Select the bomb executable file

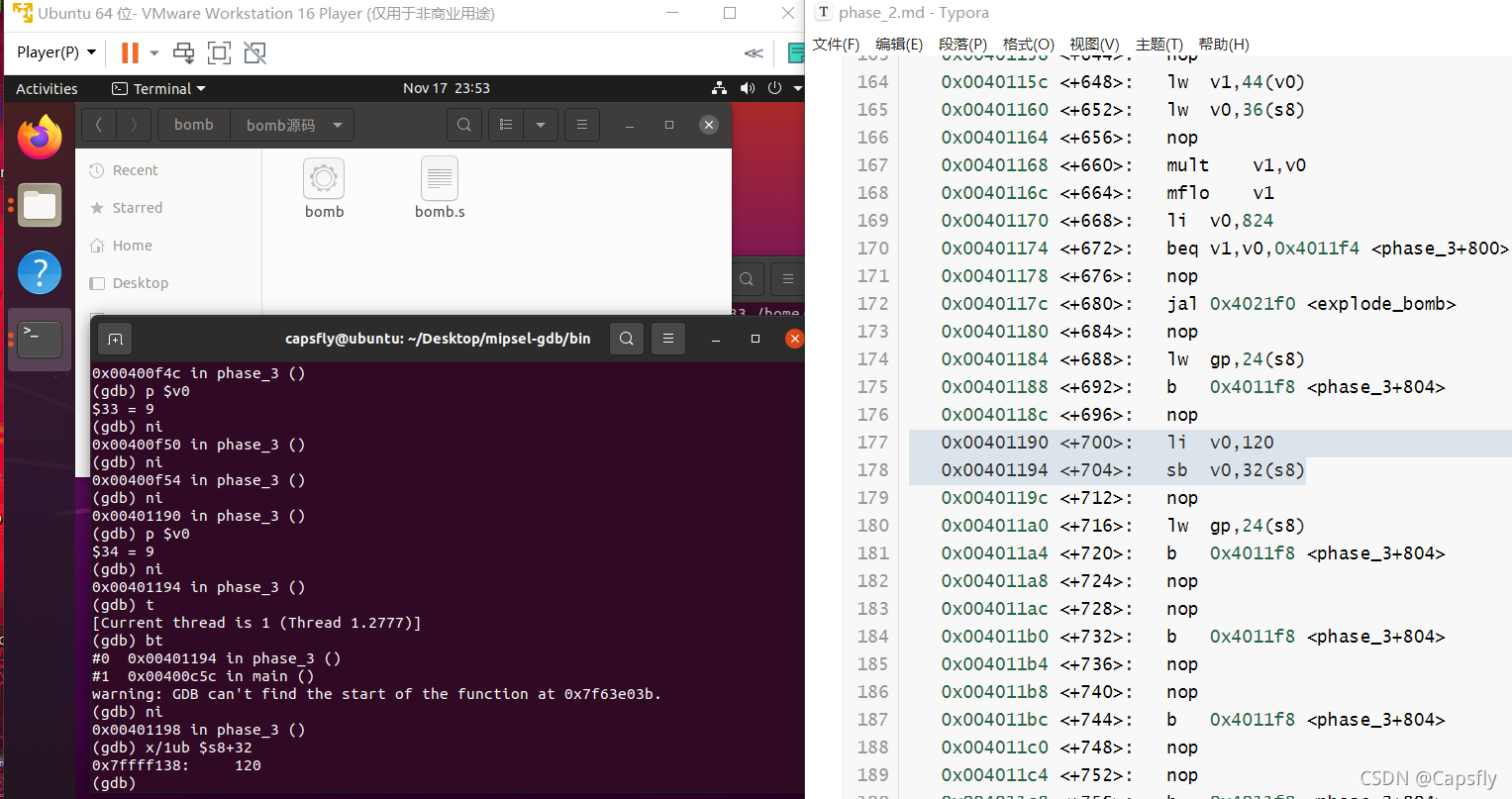point(324,188)
